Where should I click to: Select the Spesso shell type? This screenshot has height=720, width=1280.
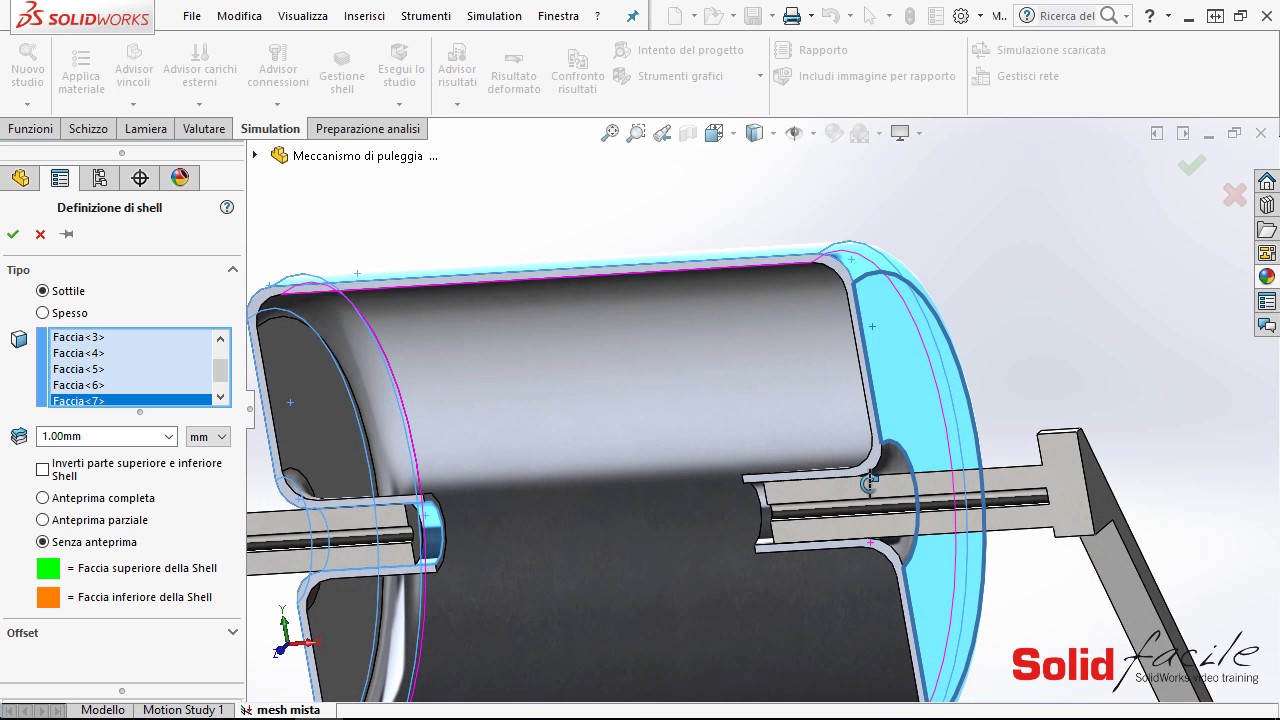pos(42,313)
